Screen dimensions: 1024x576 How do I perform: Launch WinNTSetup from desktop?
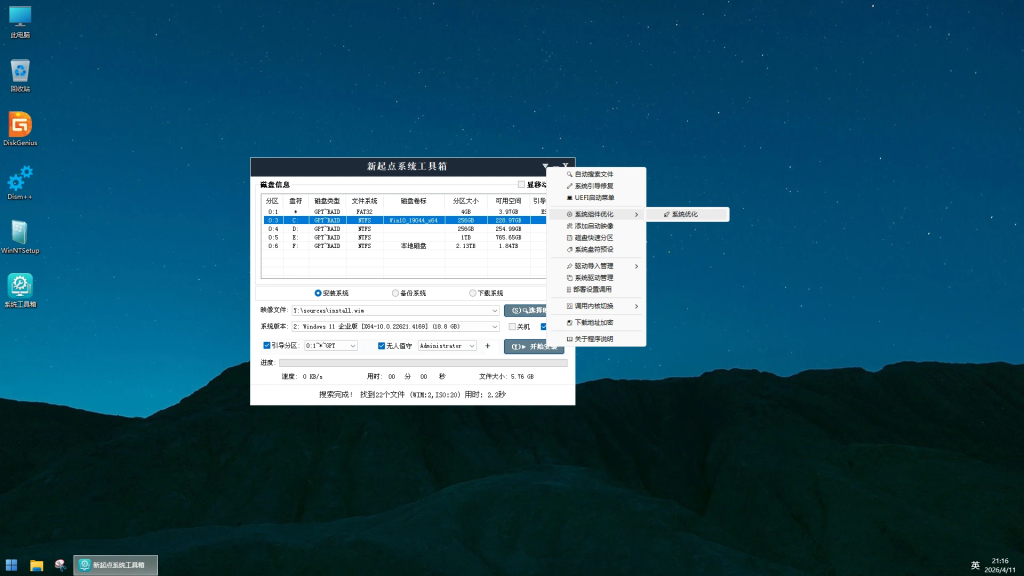pyautogui.click(x=20, y=235)
